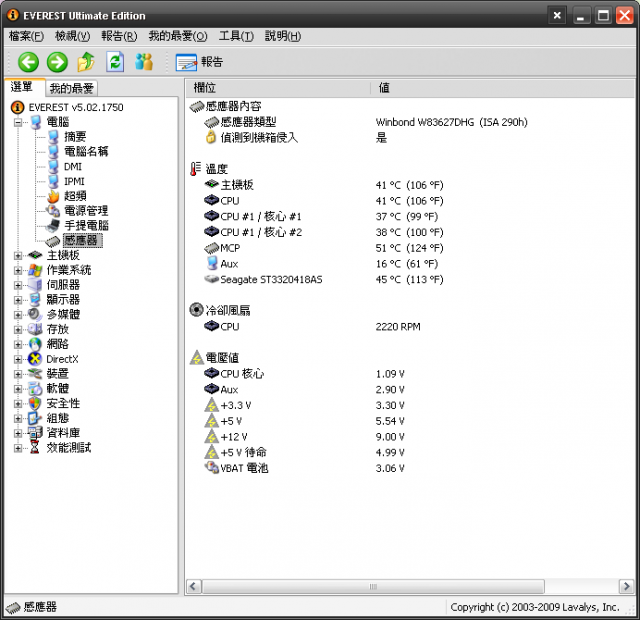
Task: Open the users (people) toolbar icon
Action: [x=144, y=62]
